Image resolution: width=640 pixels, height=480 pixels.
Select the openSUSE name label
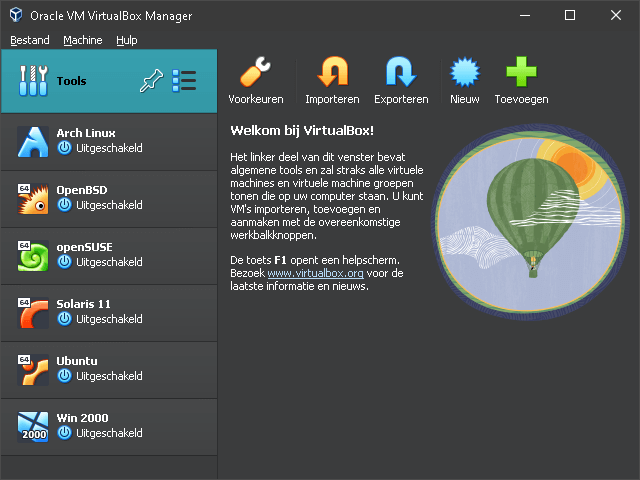point(84,247)
